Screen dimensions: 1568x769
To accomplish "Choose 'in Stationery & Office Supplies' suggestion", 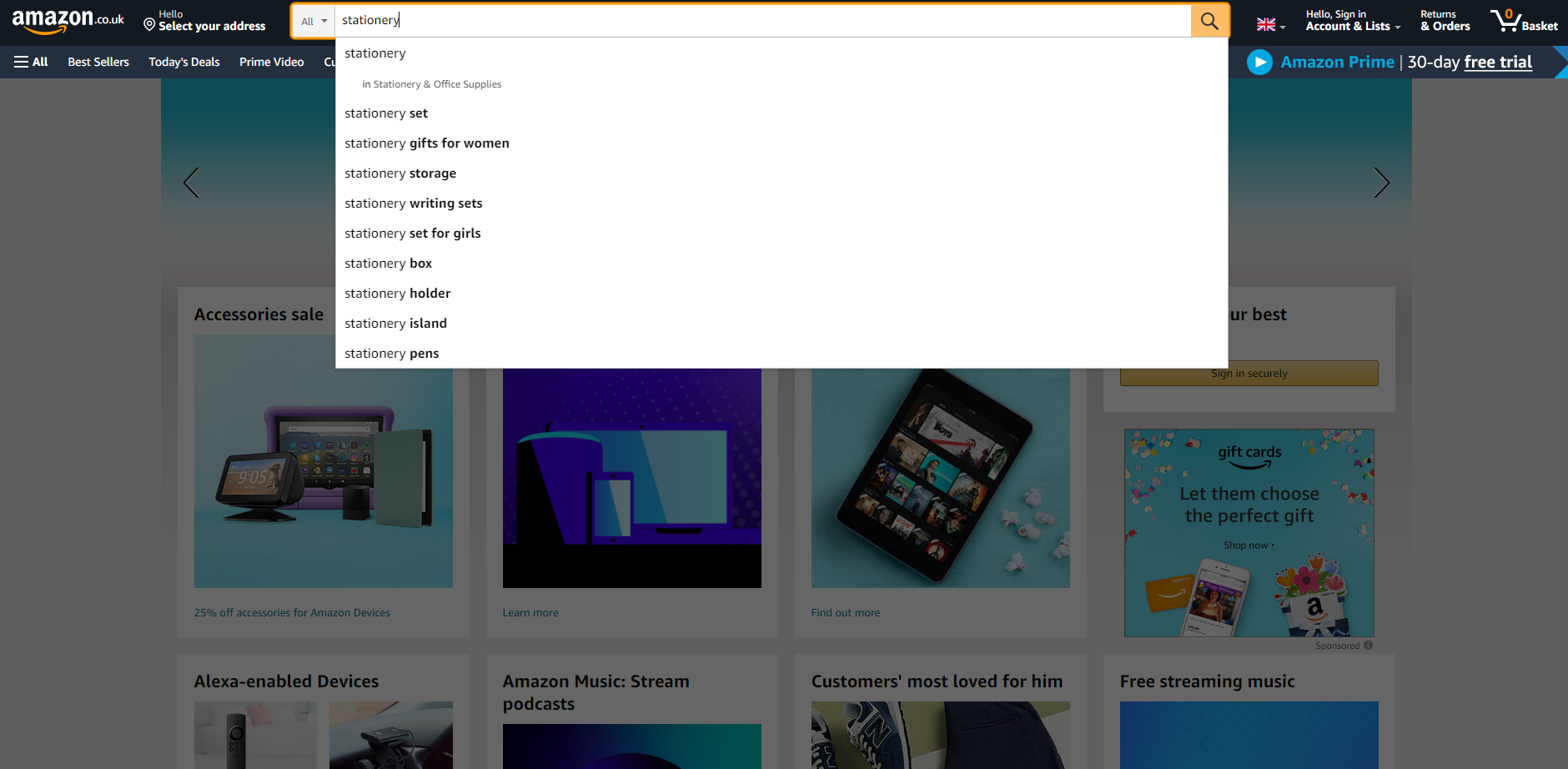I will coord(781,84).
